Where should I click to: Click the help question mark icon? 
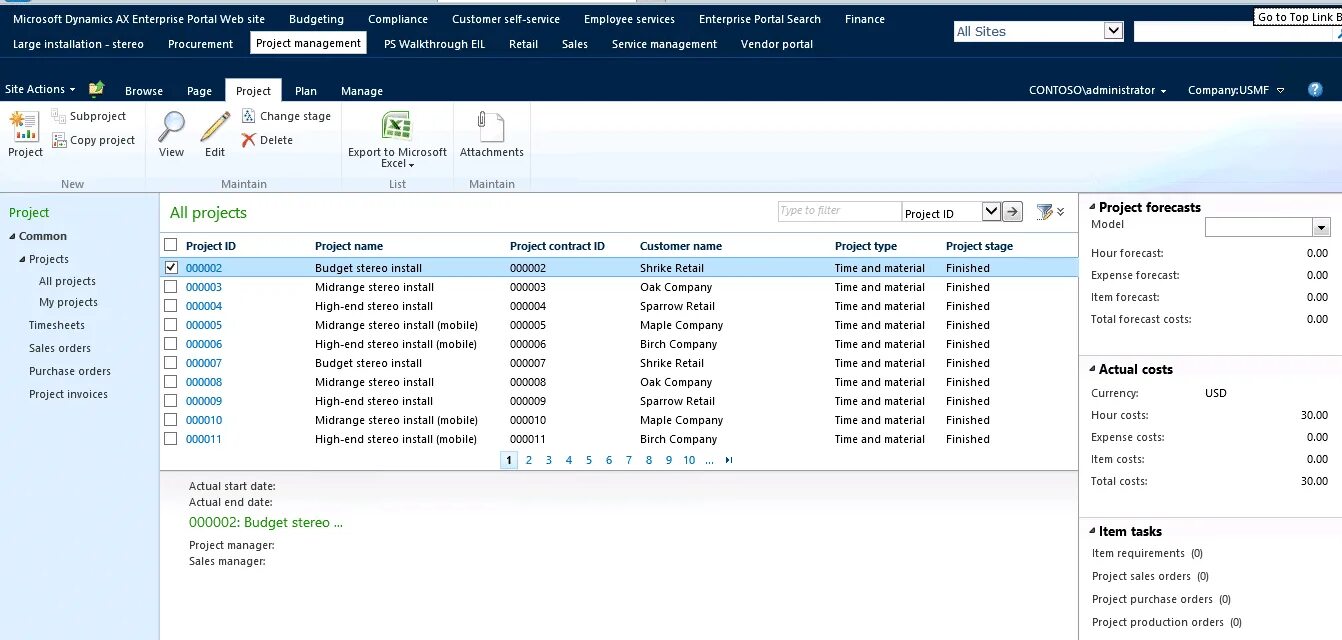(1315, 90)
